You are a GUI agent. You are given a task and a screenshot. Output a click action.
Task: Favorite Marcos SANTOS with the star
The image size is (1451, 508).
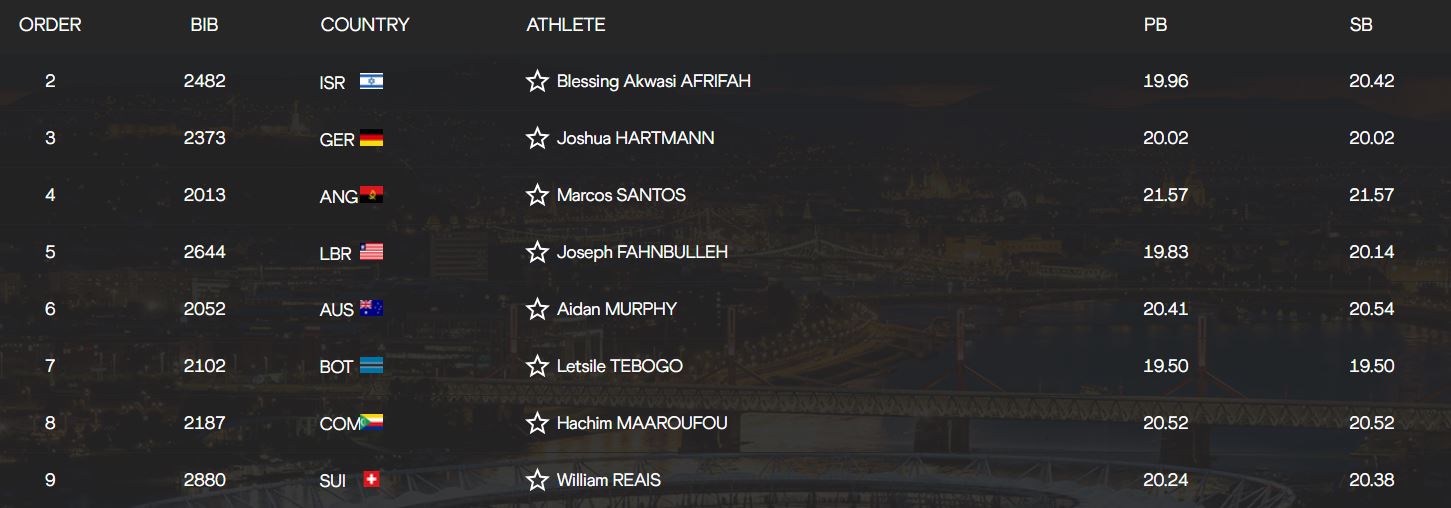(537, 195)
